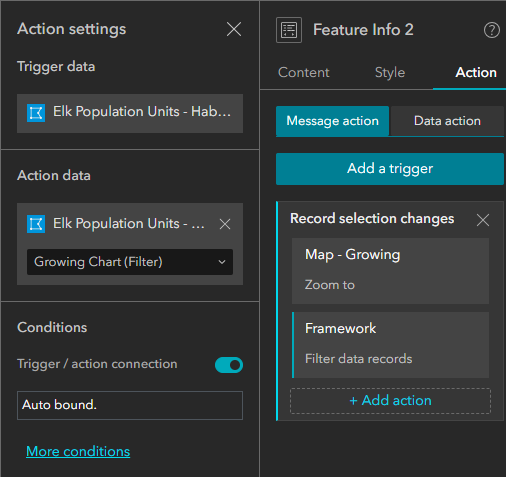Select the Data action option

pos(447,121)
